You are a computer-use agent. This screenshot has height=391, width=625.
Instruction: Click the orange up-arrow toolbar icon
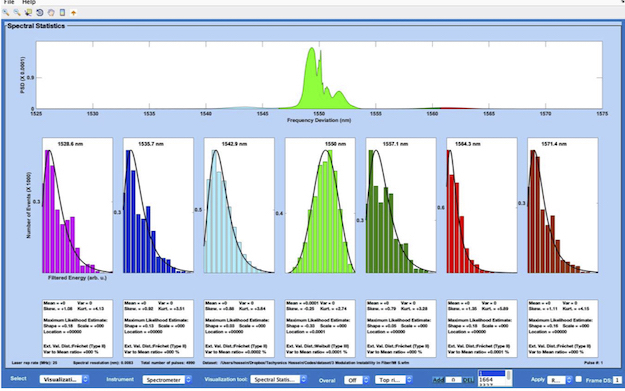pos(74,13)
